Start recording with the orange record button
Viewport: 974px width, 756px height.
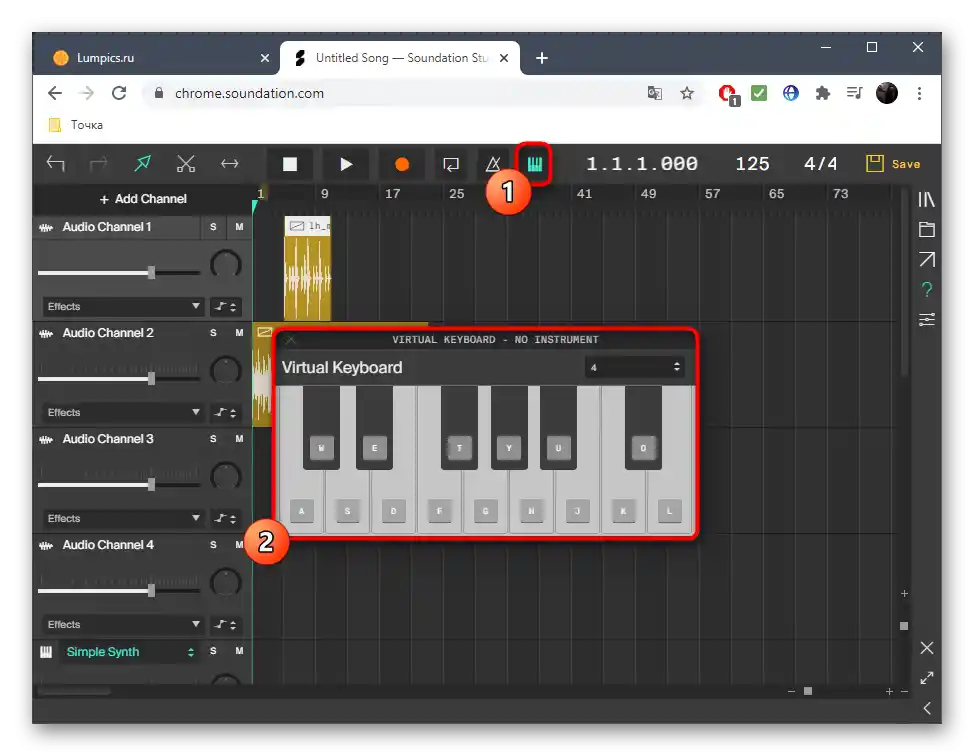pyautogui.click(x=402, y=164)
